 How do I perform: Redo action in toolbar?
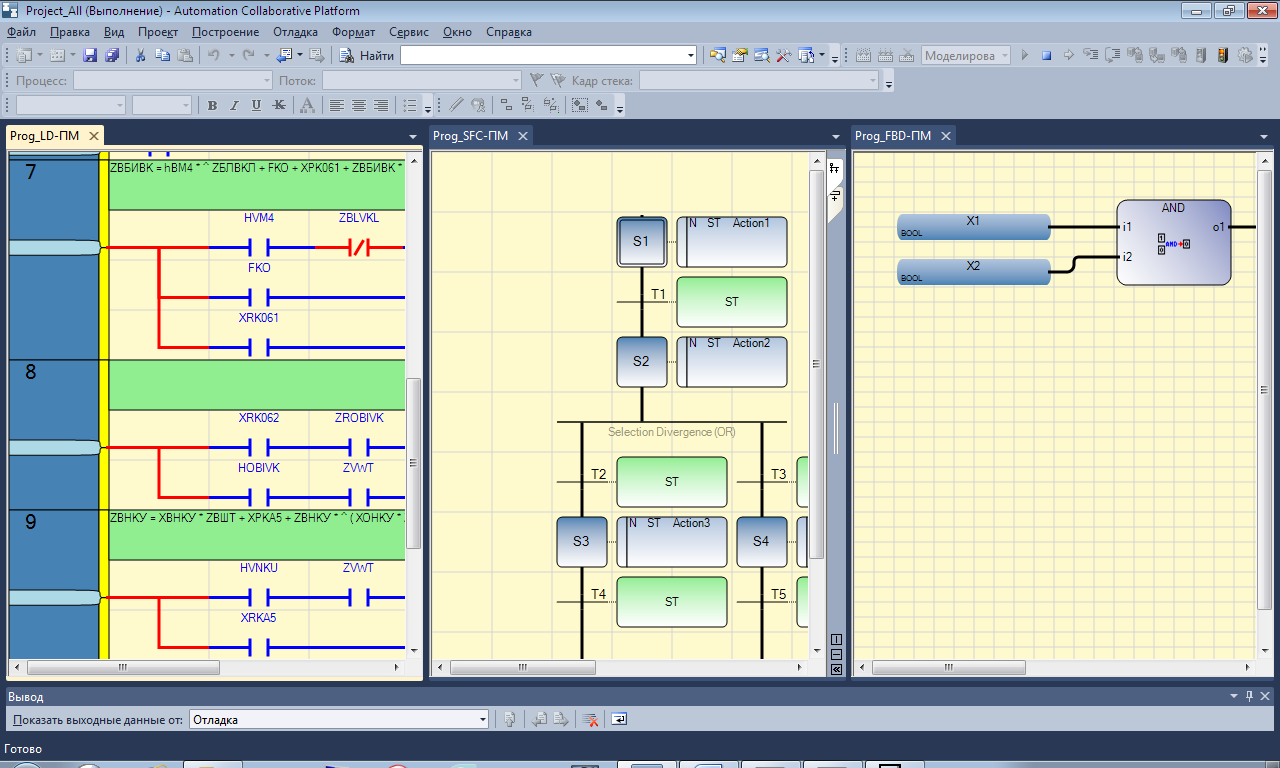pyautogui.click(x=247, y=55)
